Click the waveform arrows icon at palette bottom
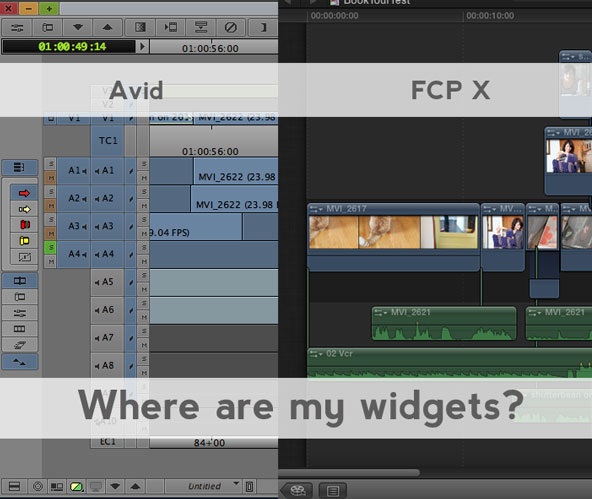 pyautogui.click(x=20, y=362)
